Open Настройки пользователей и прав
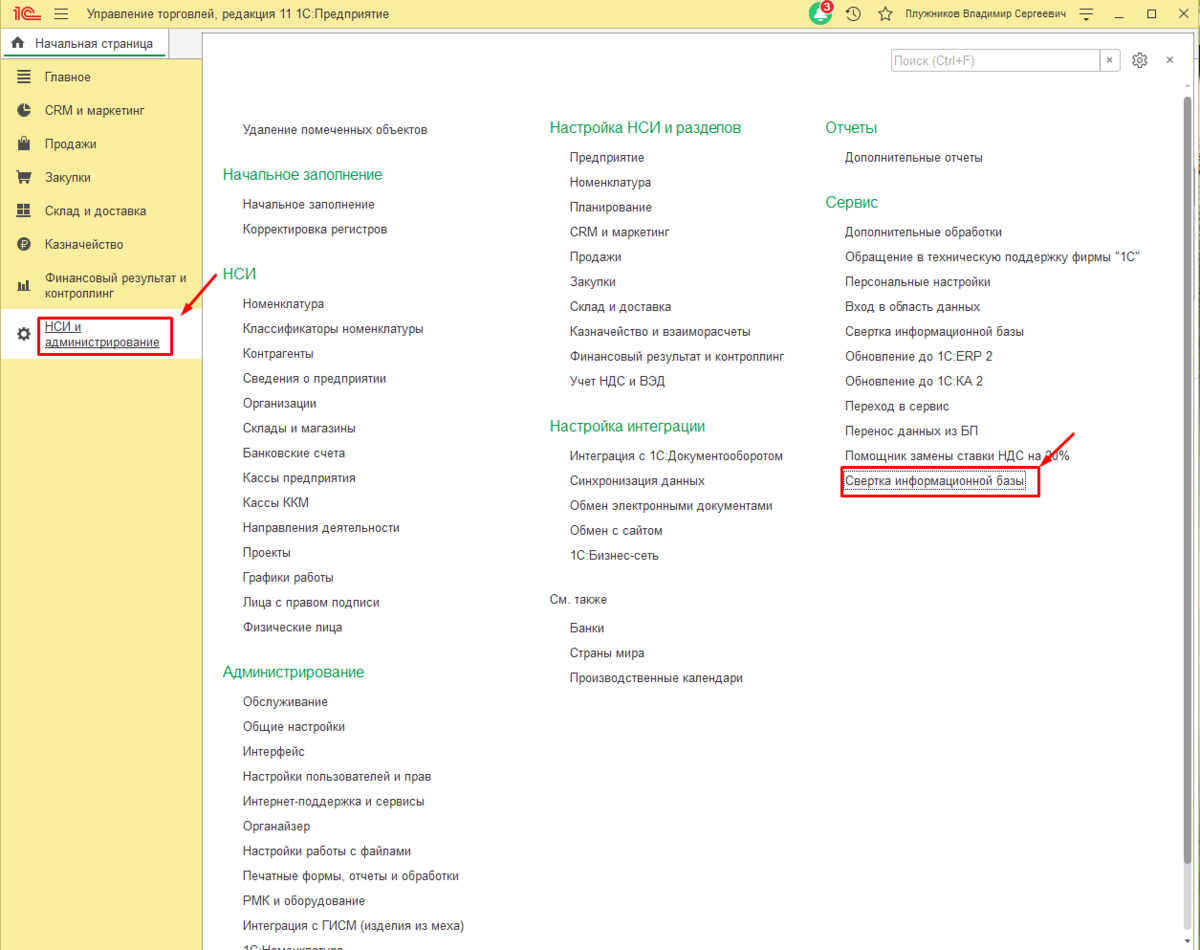Screen dimensions: 1200x950 [x=337, y=776]
